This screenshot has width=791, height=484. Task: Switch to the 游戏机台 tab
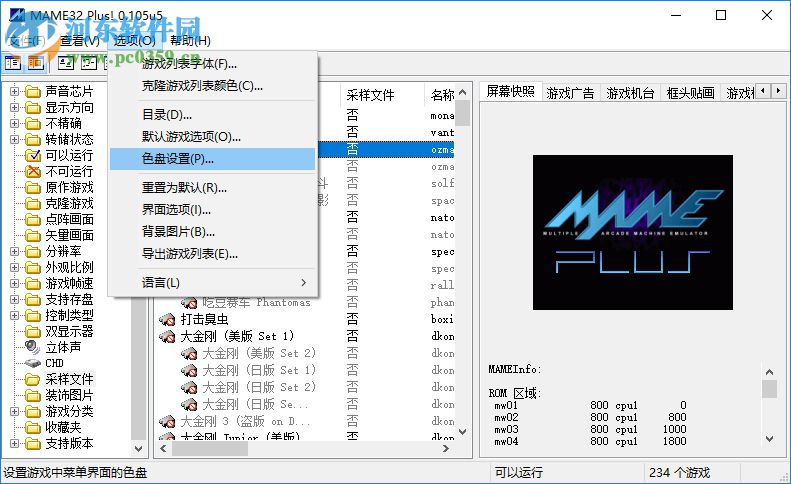[x=631, y=93]
